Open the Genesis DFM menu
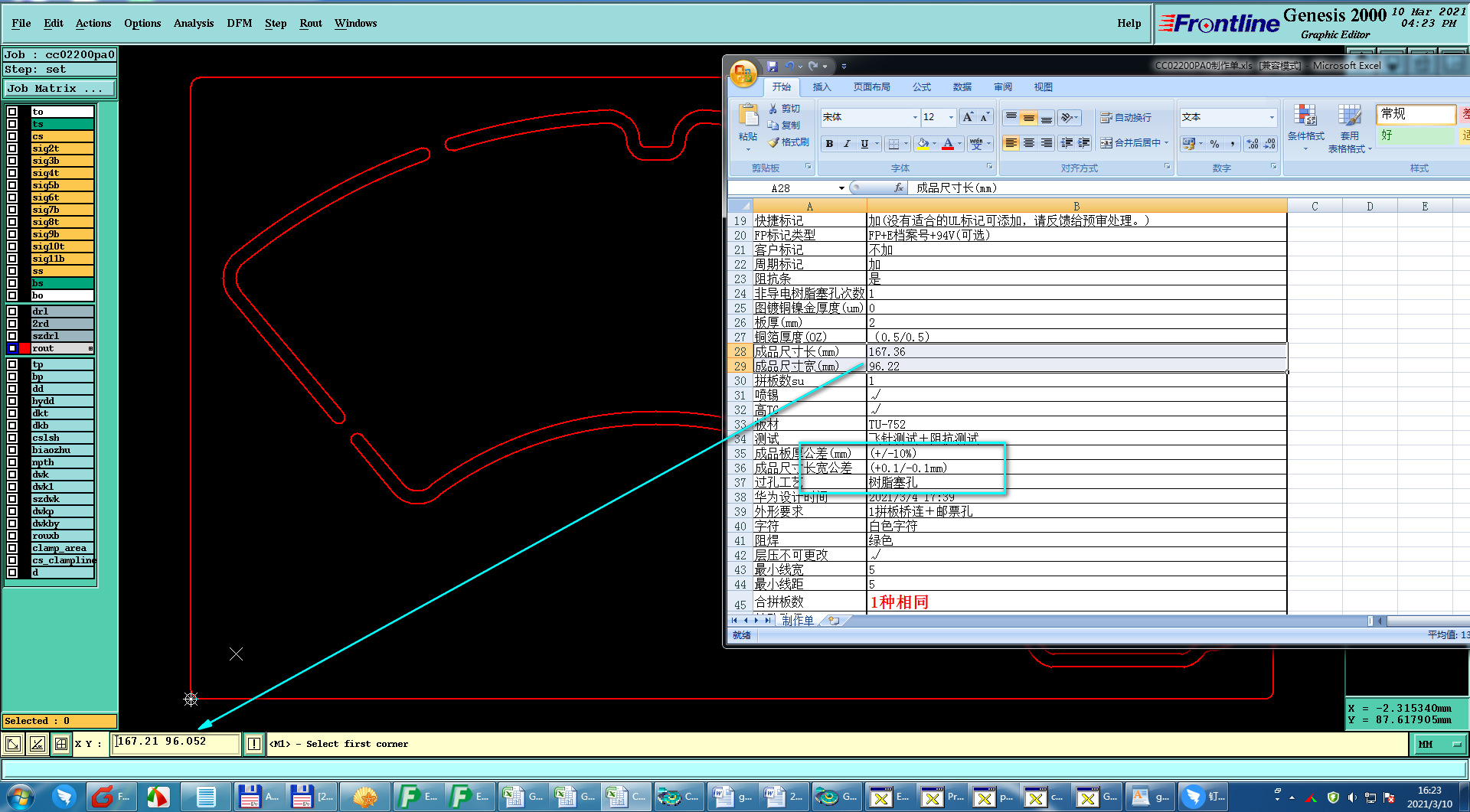Viewport: 1470px width, 812px height. (x=240, y=23)
